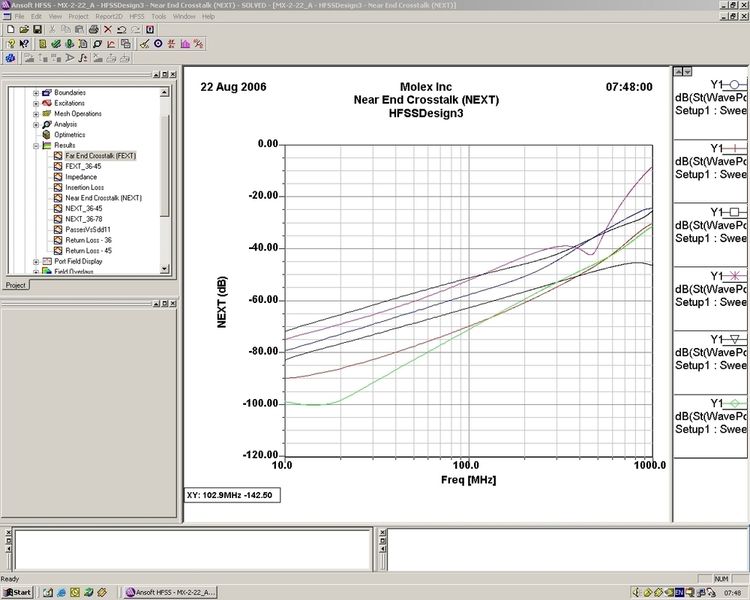The width and height of the screenshot is (750, 600).
Task: Expand the Port Field Display node
Action: (x=36, y=261)
